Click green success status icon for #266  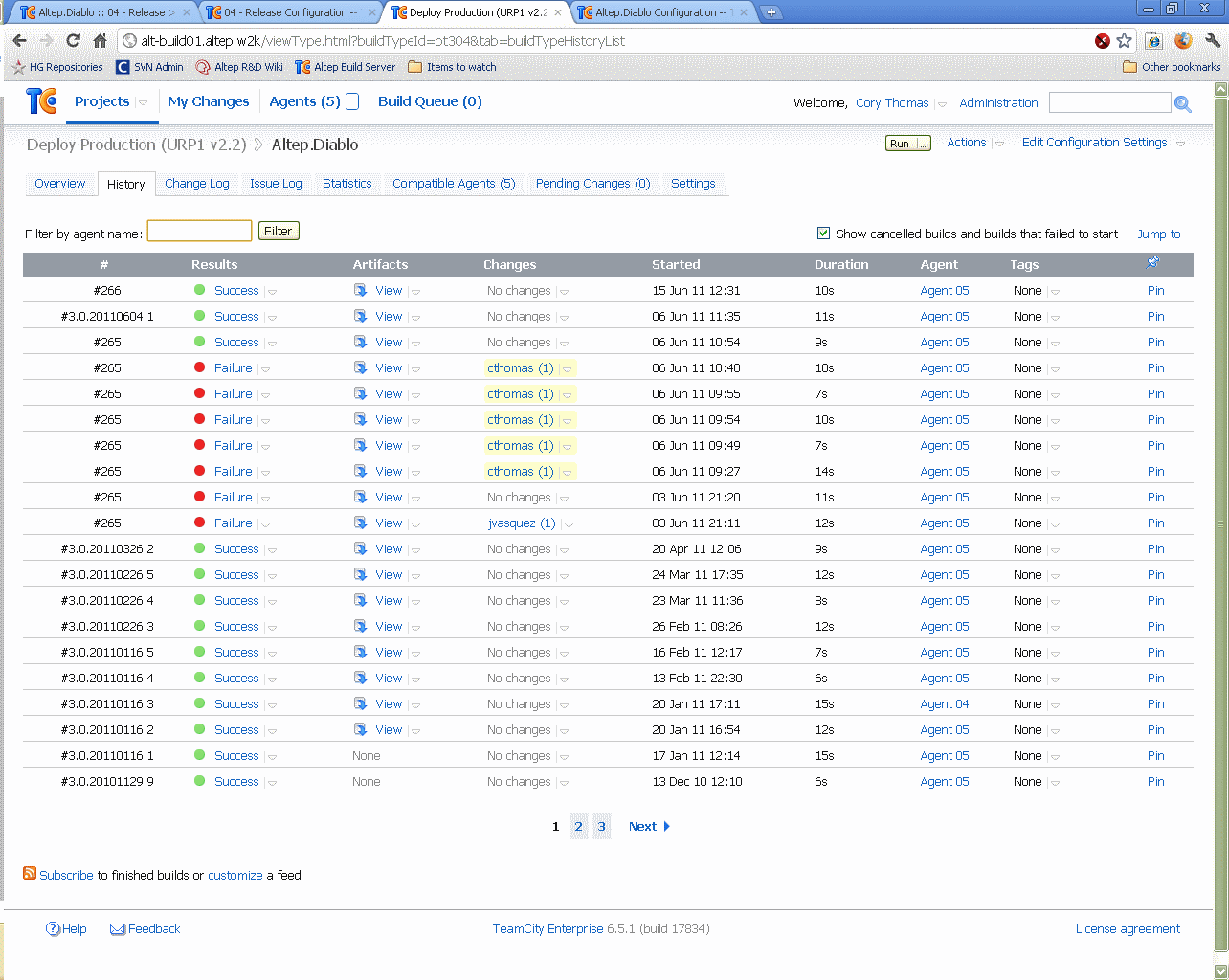[x=200, y=290]
